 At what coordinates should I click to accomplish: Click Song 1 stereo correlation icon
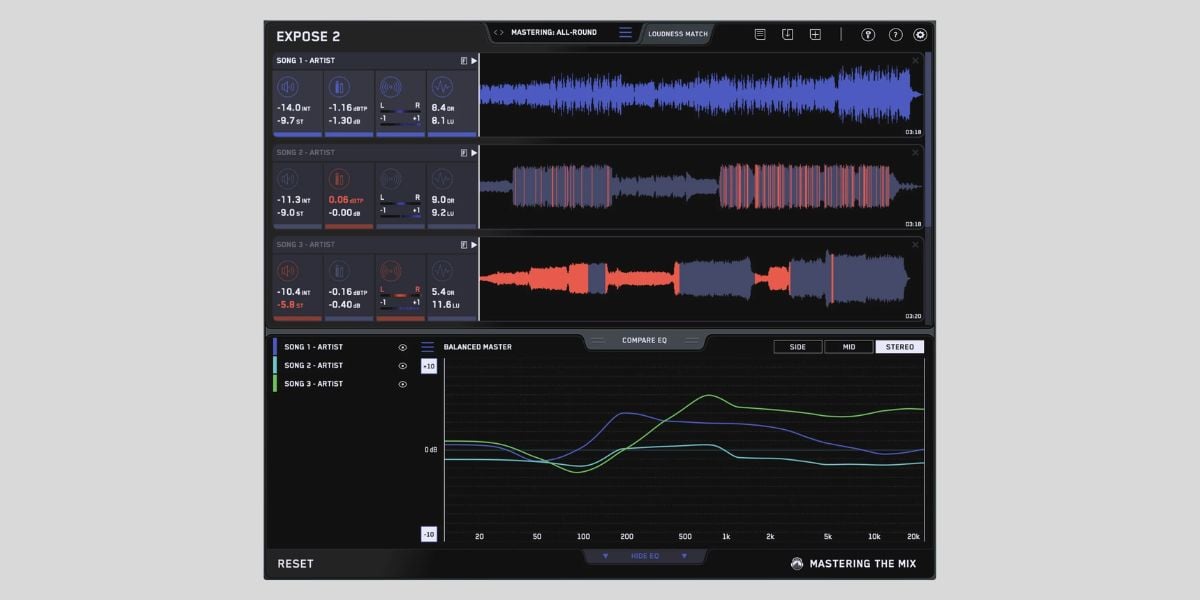[390, 87]
